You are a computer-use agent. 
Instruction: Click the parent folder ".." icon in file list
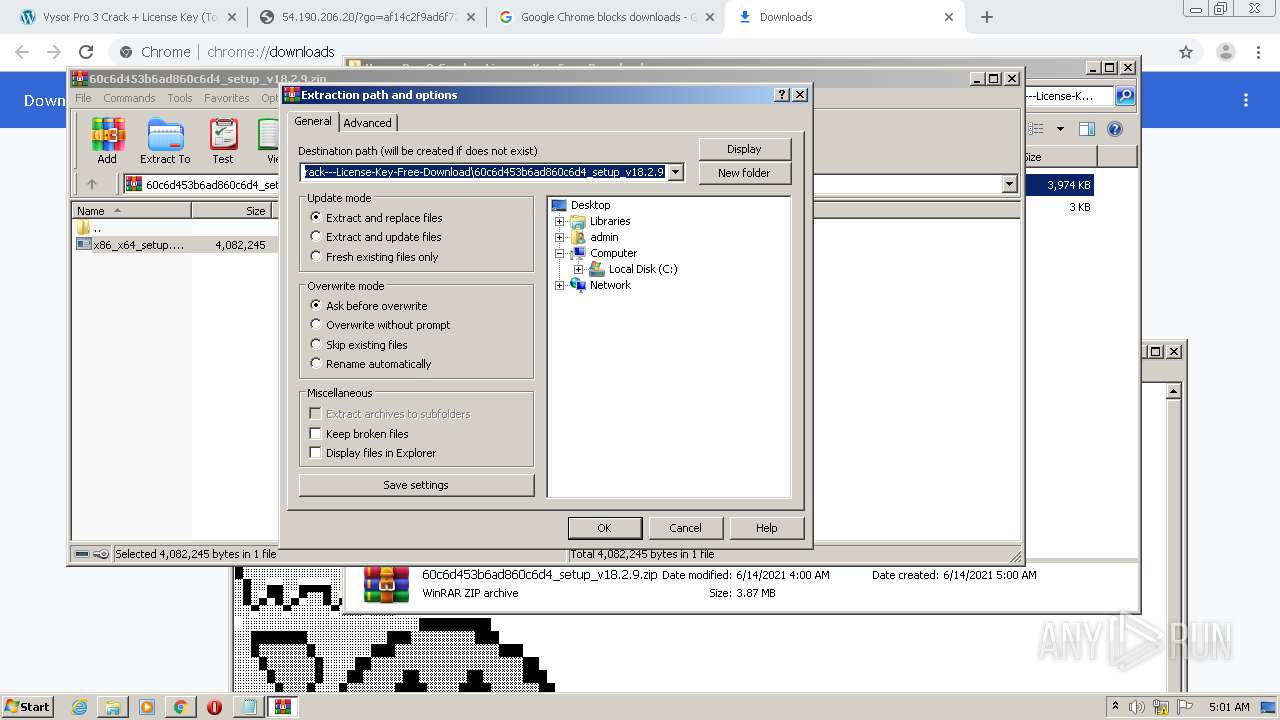(83, 228)
